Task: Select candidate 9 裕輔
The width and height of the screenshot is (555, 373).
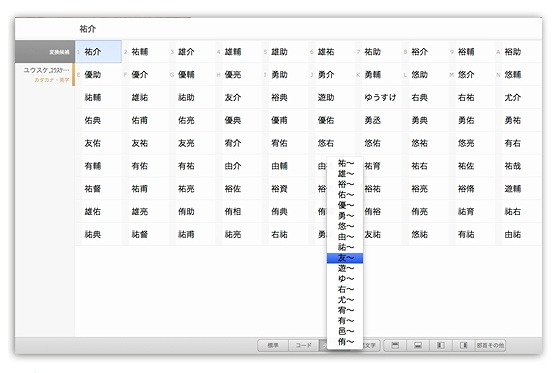Action: [472, 52]
